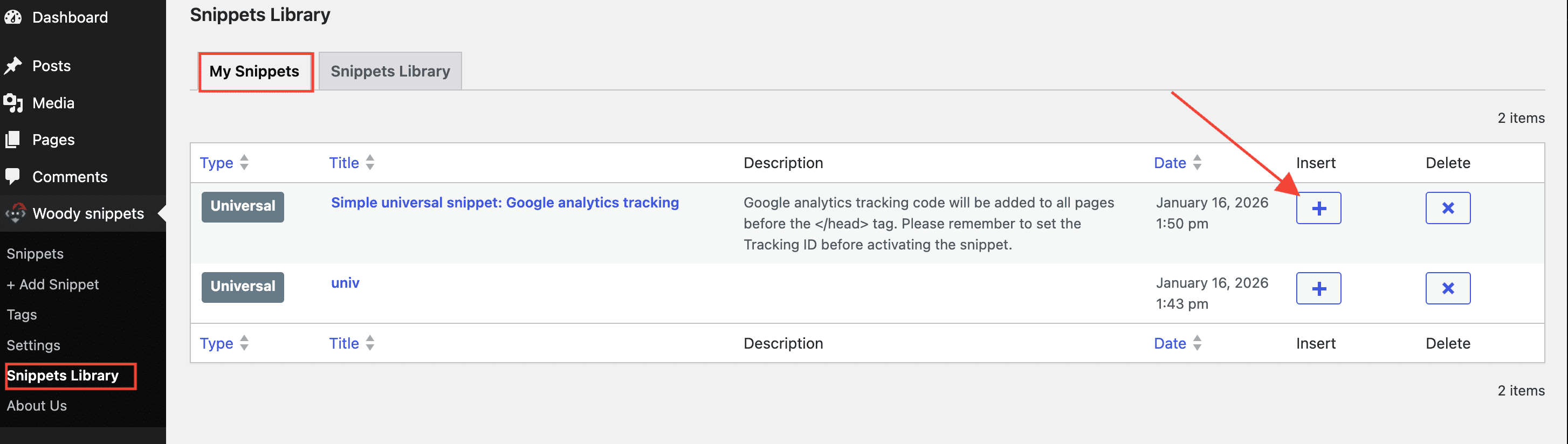Open the univ snippet link
The height and width of the screenshot is (444, 1568).
click(345, 283)
